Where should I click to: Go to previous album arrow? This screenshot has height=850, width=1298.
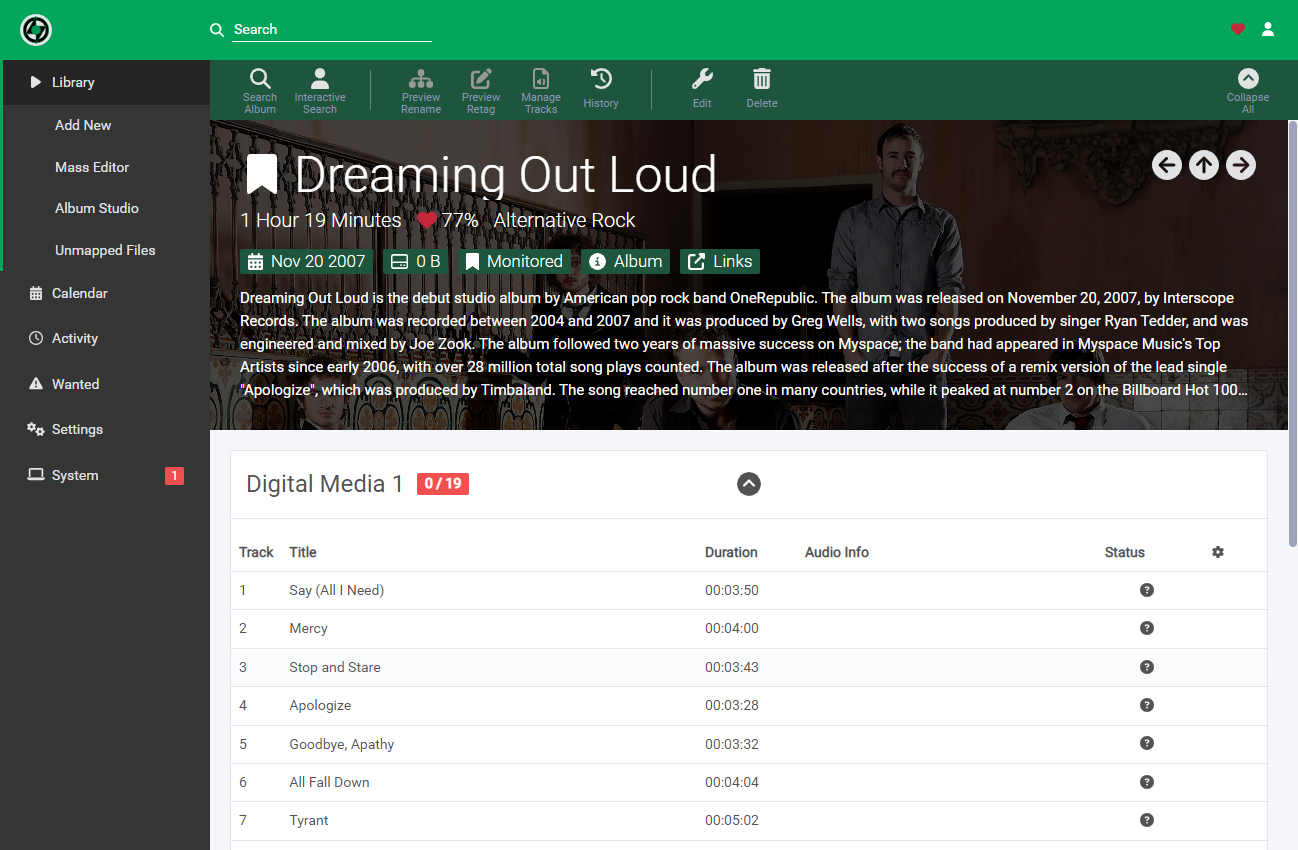coord(1167,165)
